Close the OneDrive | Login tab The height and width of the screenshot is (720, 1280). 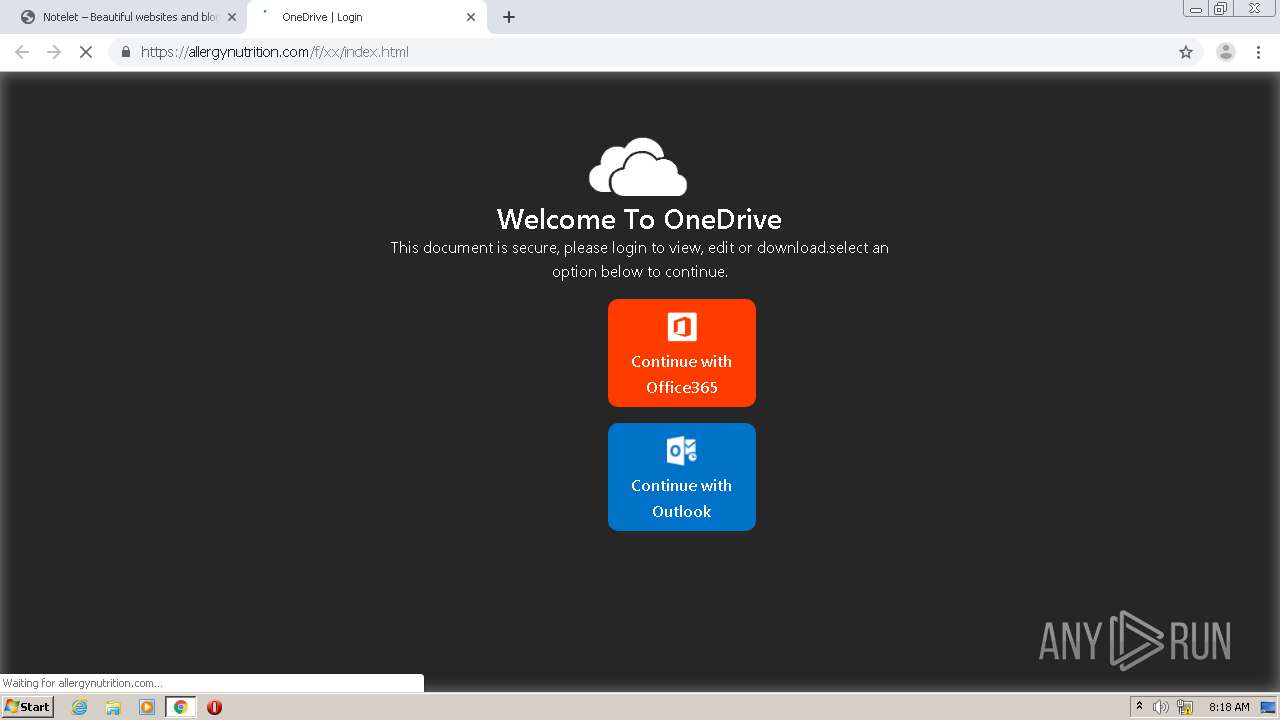[471, 17]
